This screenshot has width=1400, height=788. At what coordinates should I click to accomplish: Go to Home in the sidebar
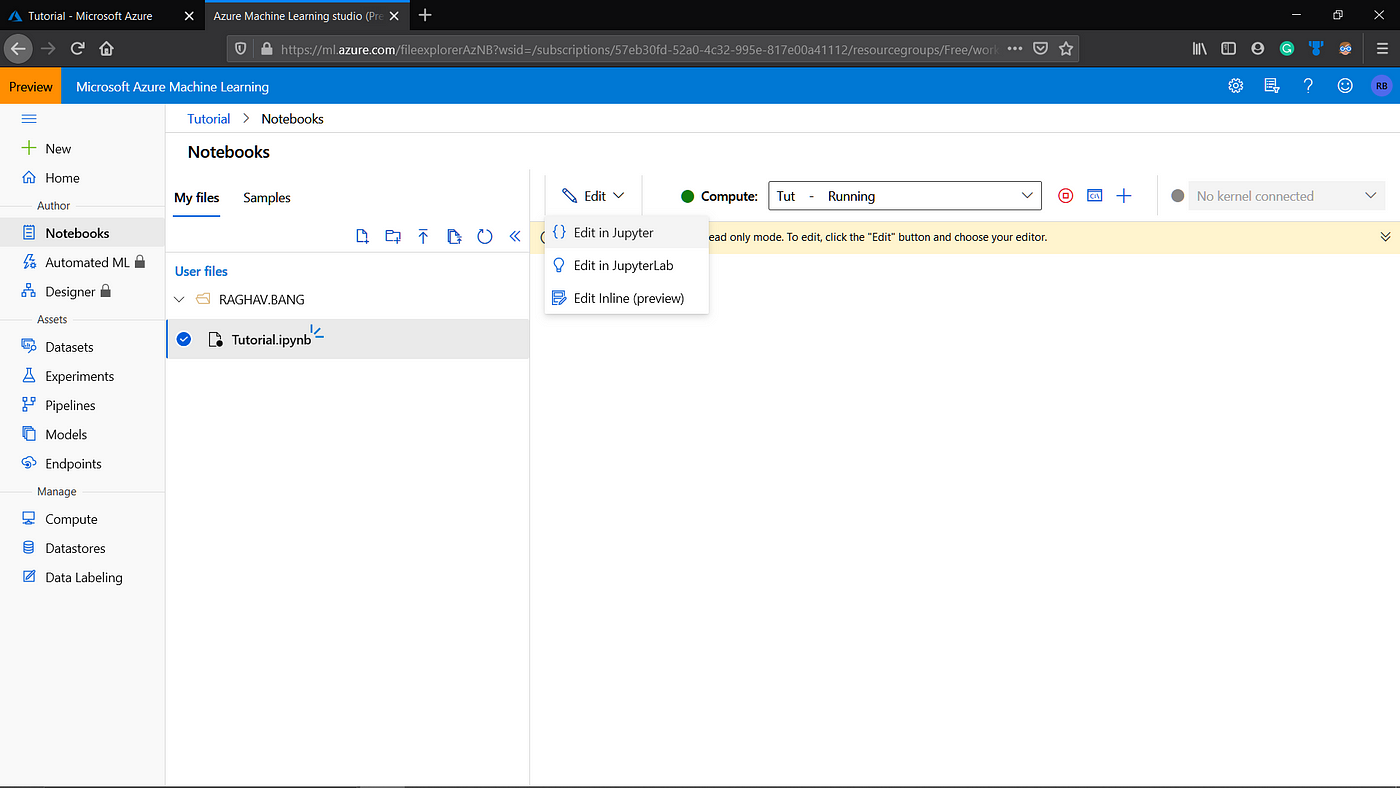62,178
